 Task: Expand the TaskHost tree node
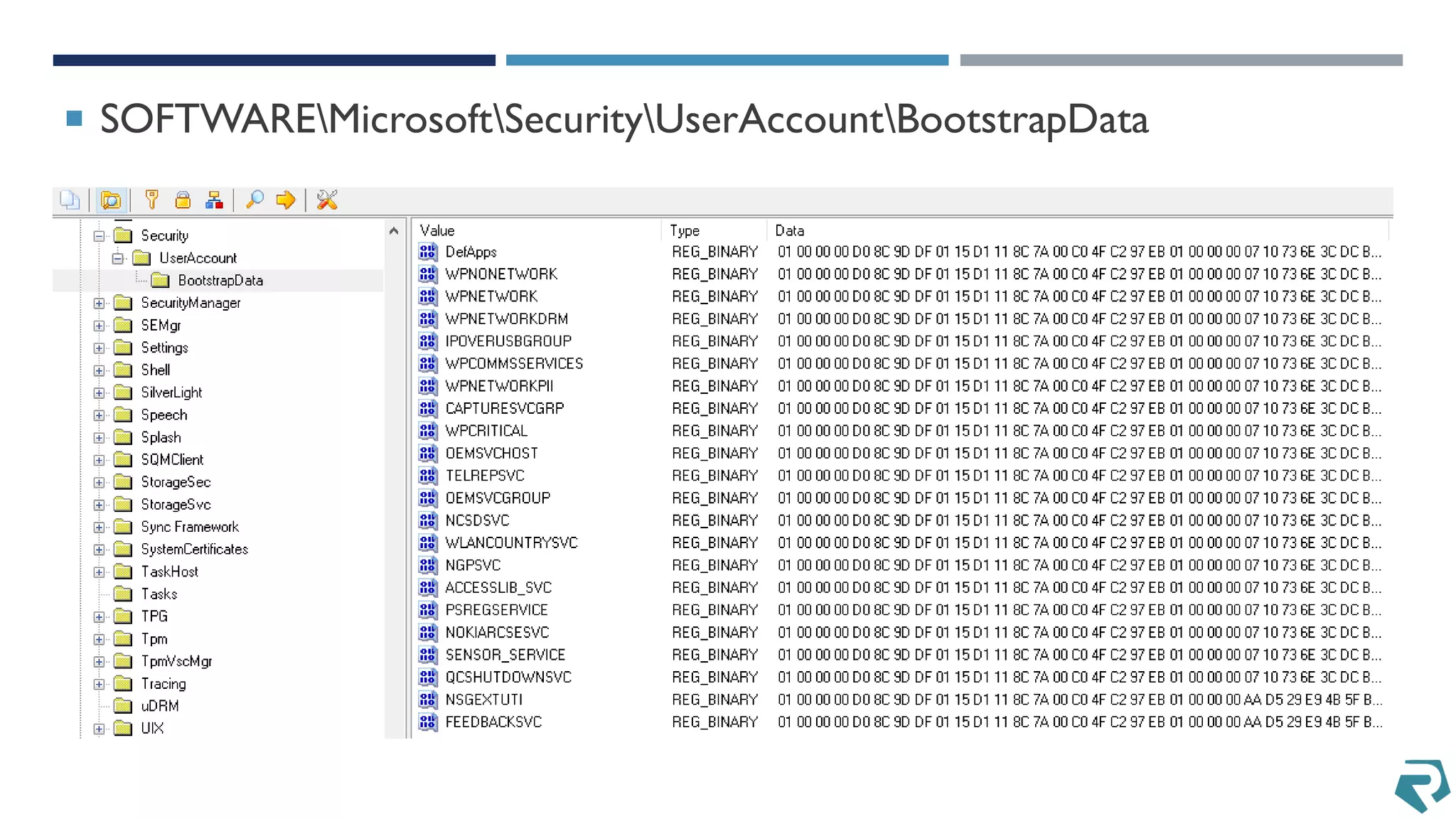tap(99, 572)
